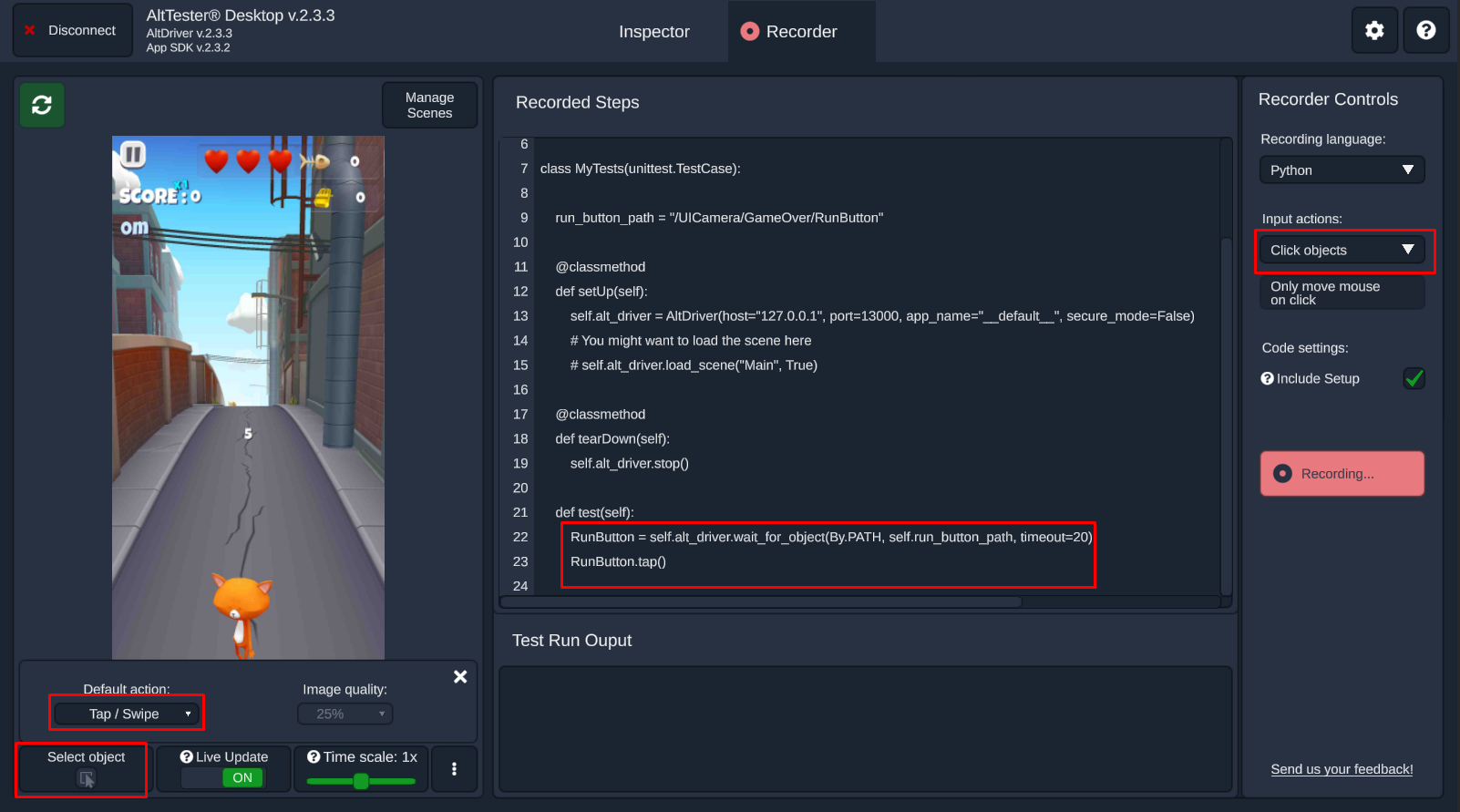Click the 'self.alt_driver.stop()' line
The height and width of the screenshot is (812, 1460).
point(630,464)
